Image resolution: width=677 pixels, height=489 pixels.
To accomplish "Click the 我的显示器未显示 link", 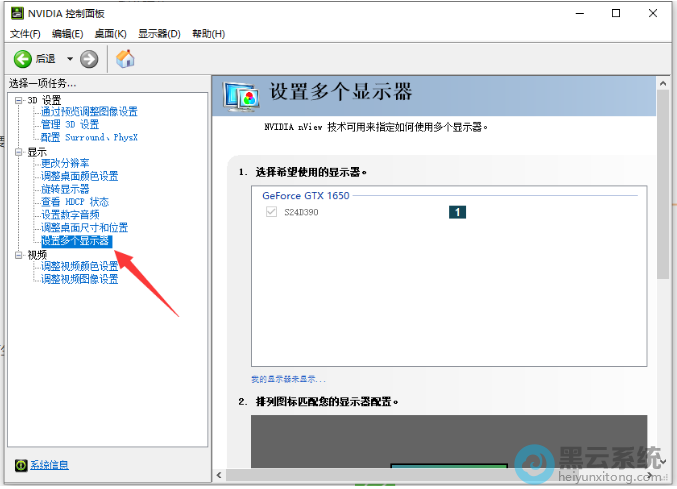I will 288,380.
